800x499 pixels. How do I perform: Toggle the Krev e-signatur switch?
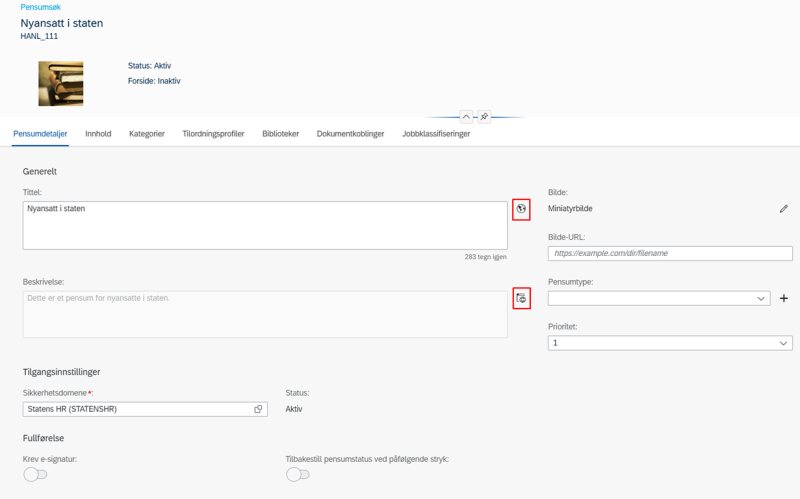[35, 475]
